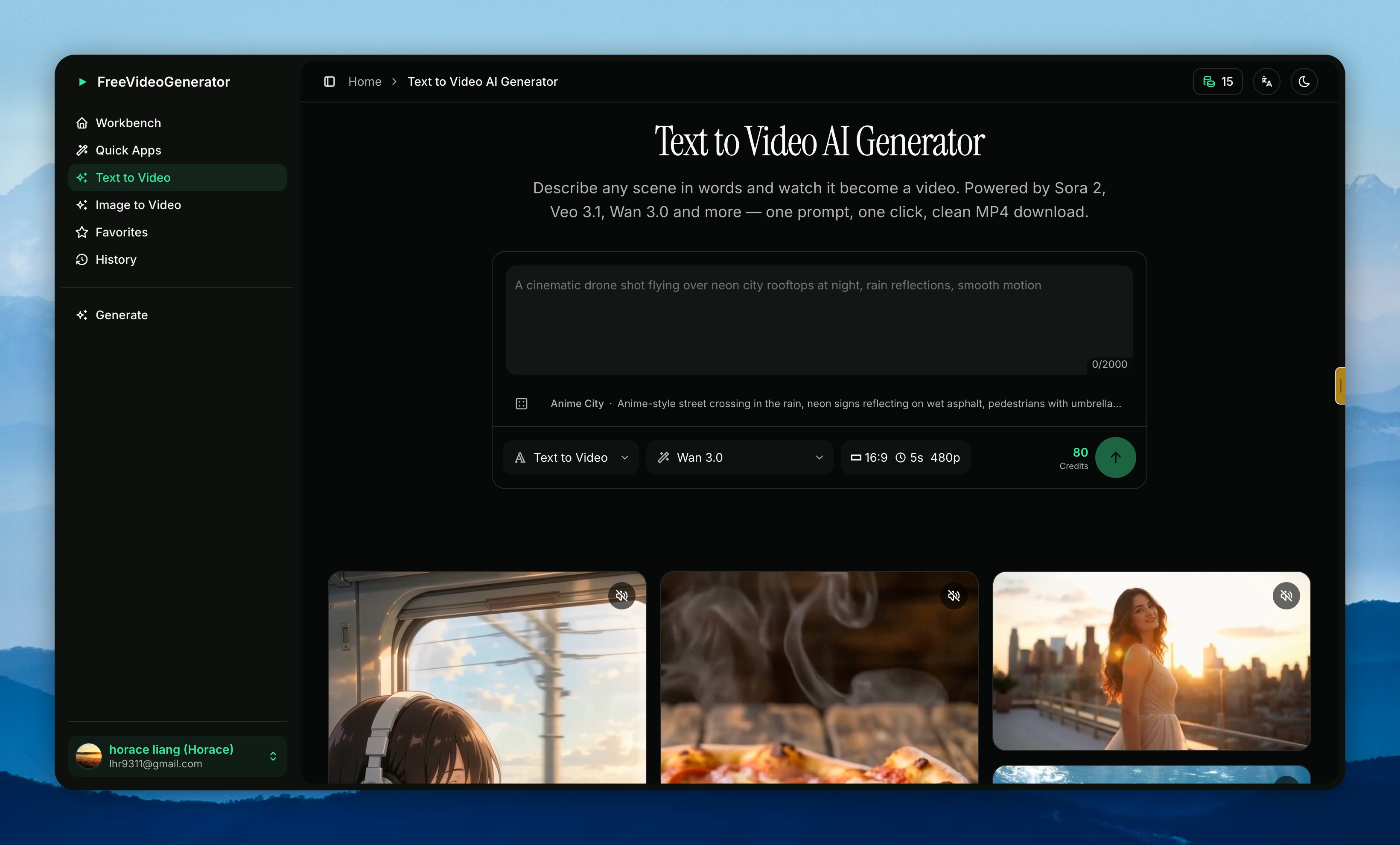
Task: Select Text to Video sidebar item
Action: [x=177, y=177]
